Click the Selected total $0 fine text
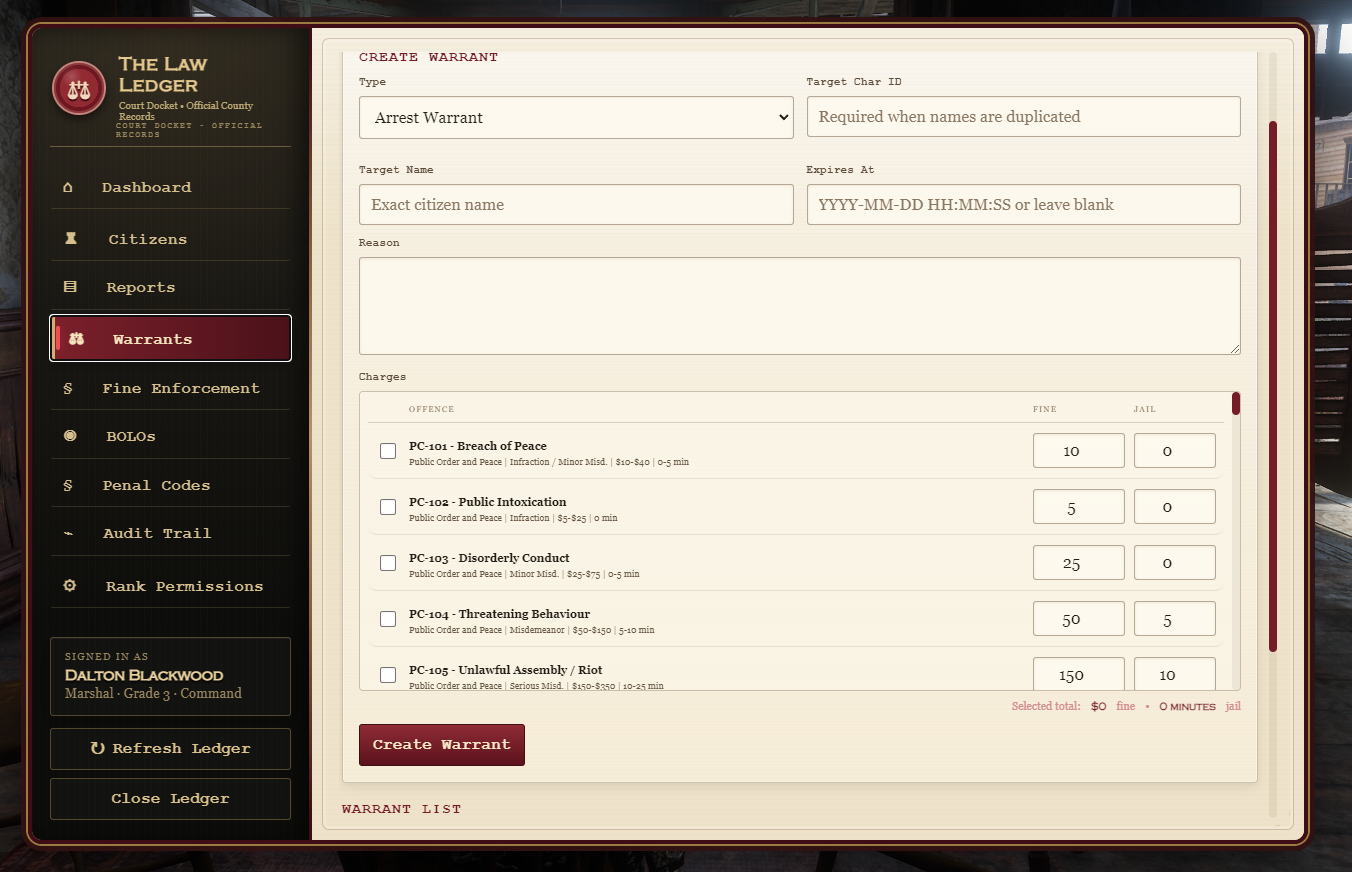Image resolution: width=1352 pixels, height=872 pixels. click(1073, 706)
